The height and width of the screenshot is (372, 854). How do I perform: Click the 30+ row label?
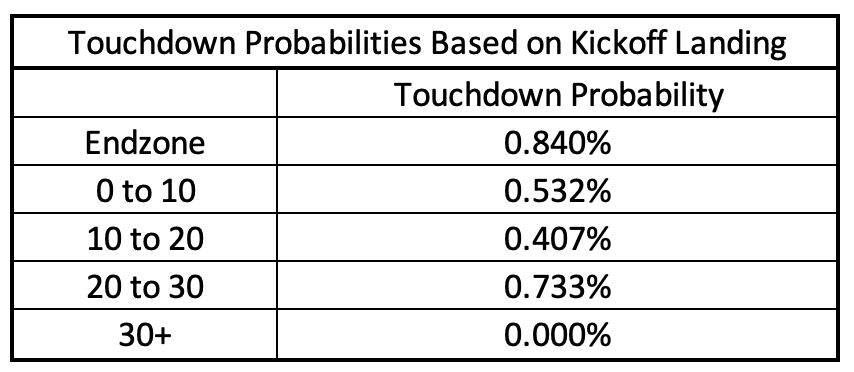point(145,335)
